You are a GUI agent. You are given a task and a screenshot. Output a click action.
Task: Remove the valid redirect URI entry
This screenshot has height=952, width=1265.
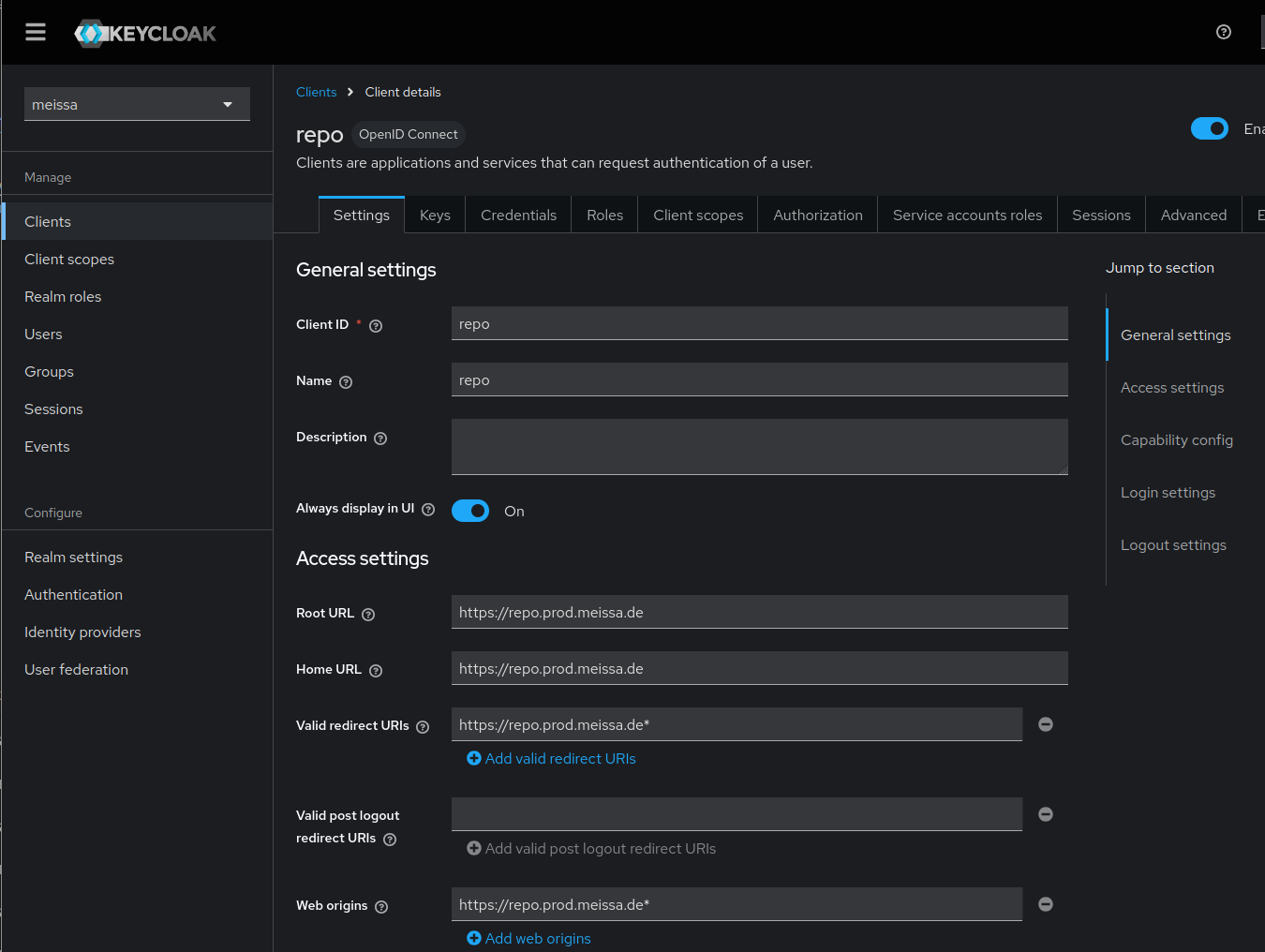tap(1046, 724)
